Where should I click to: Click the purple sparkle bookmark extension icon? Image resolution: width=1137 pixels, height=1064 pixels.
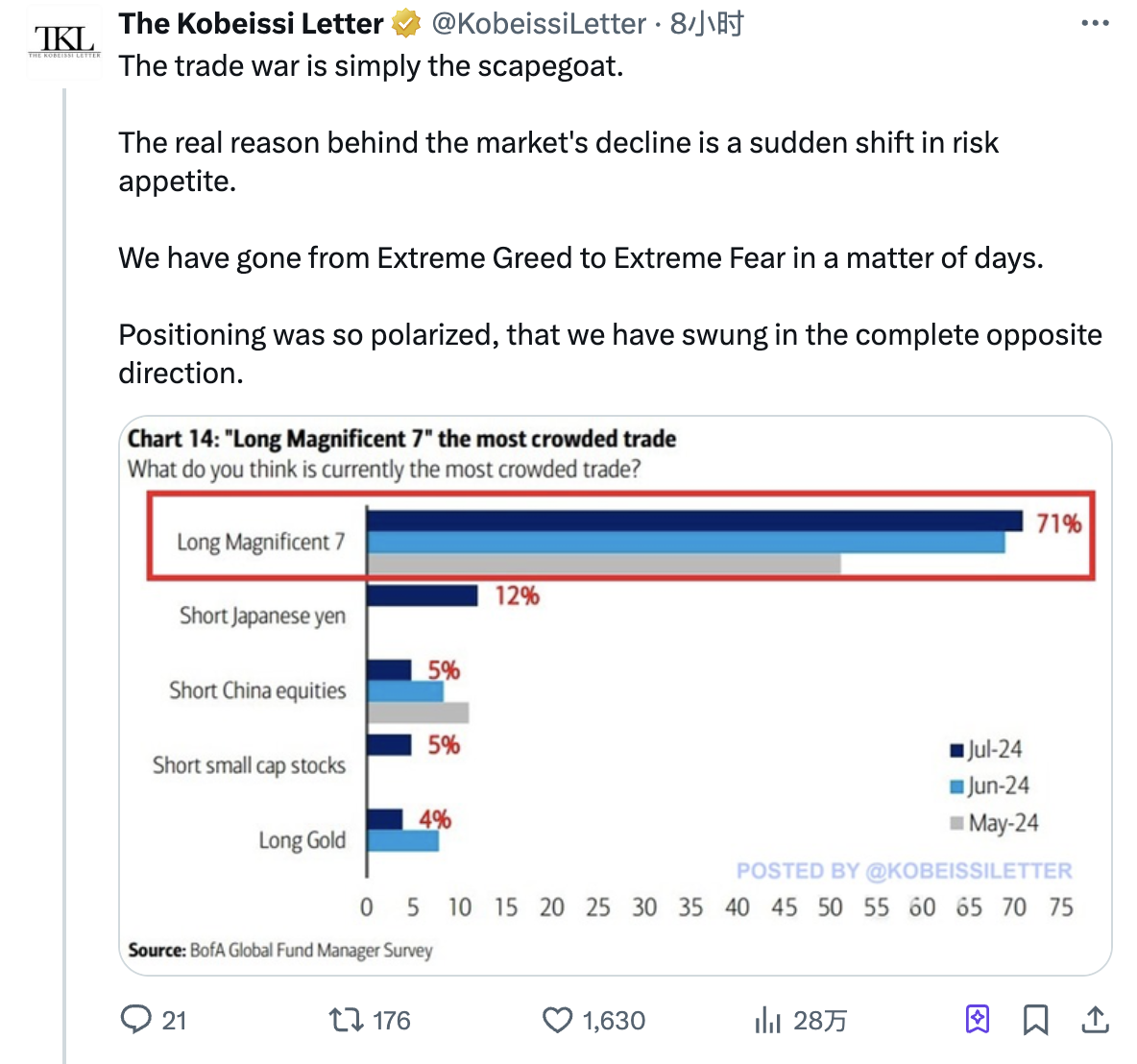point(977,1019)
